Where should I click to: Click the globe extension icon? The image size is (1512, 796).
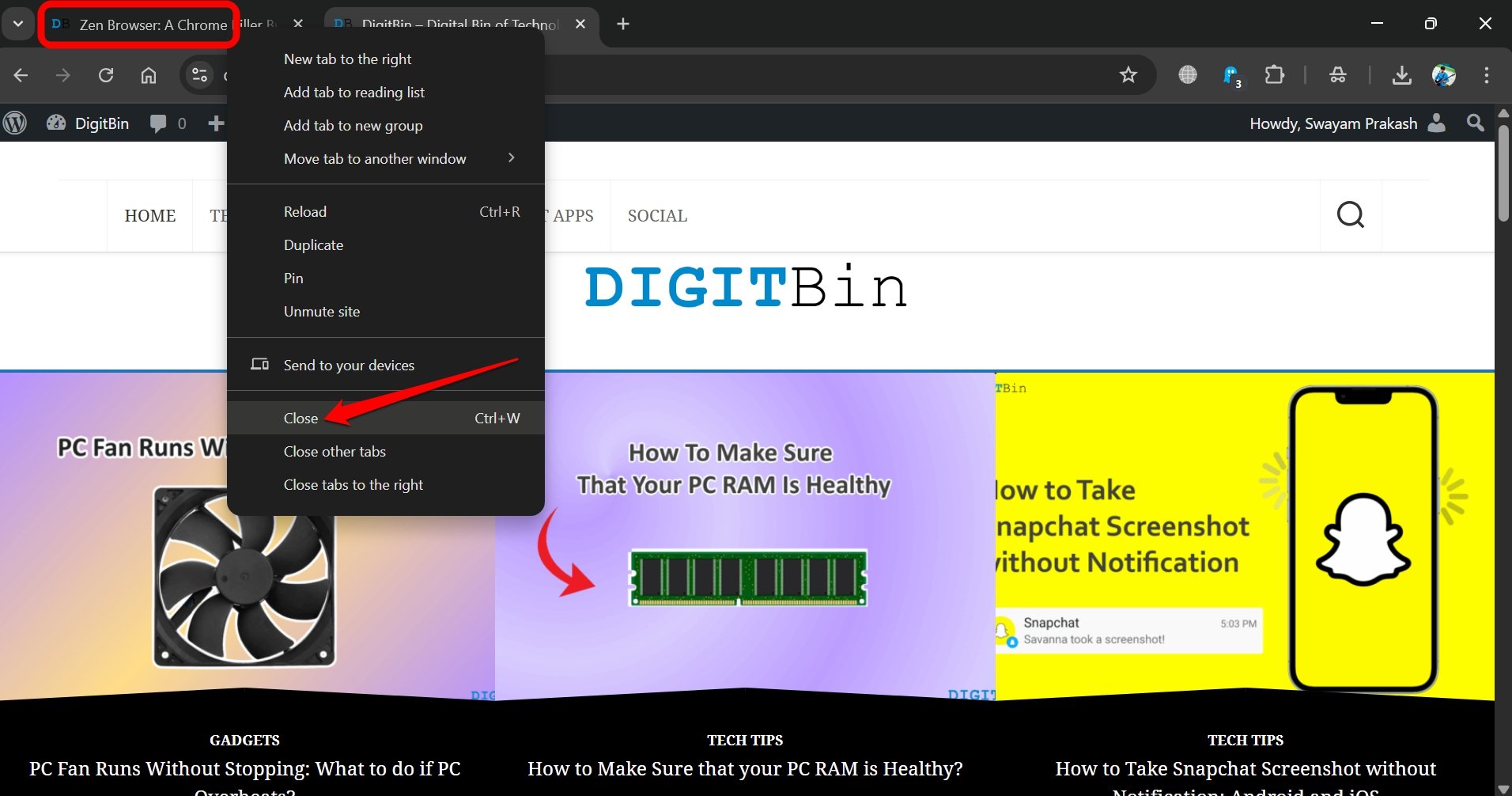pos(1188,75)
